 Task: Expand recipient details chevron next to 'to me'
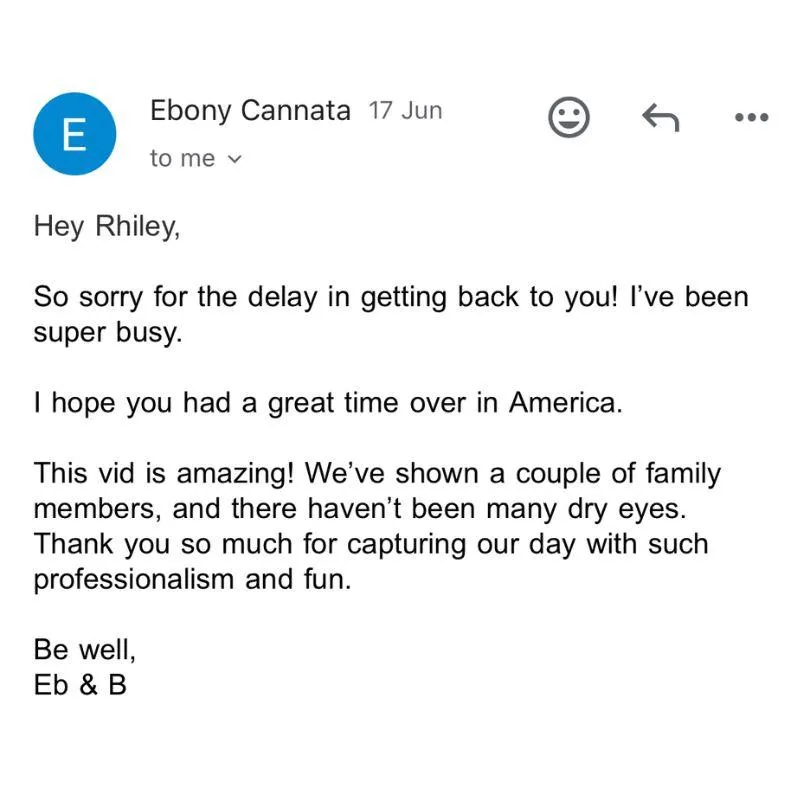point(235,159)
